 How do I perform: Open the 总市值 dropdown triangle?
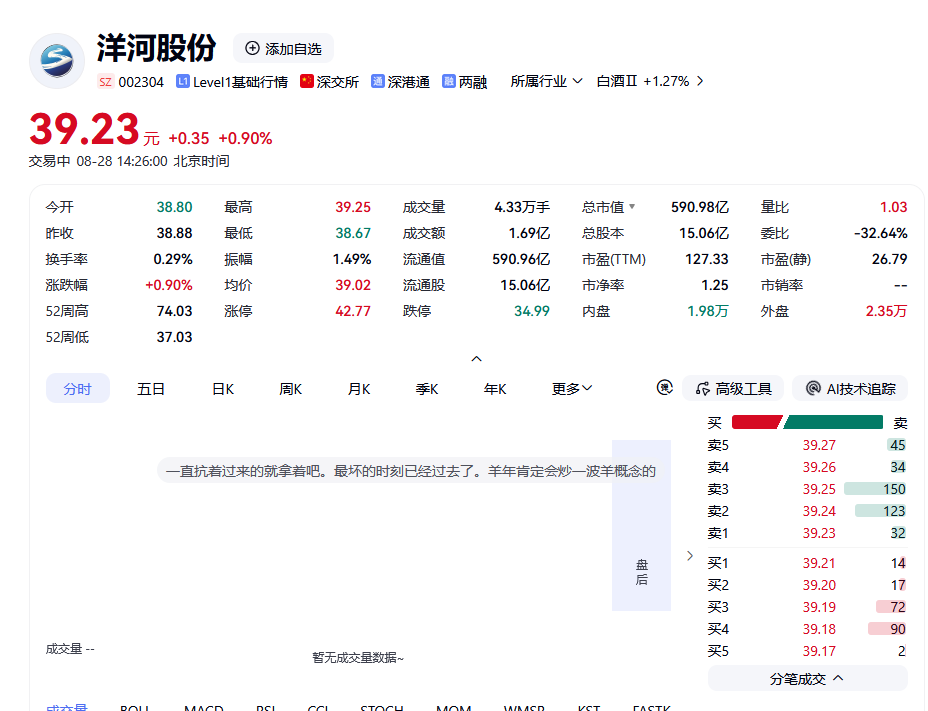632,207
